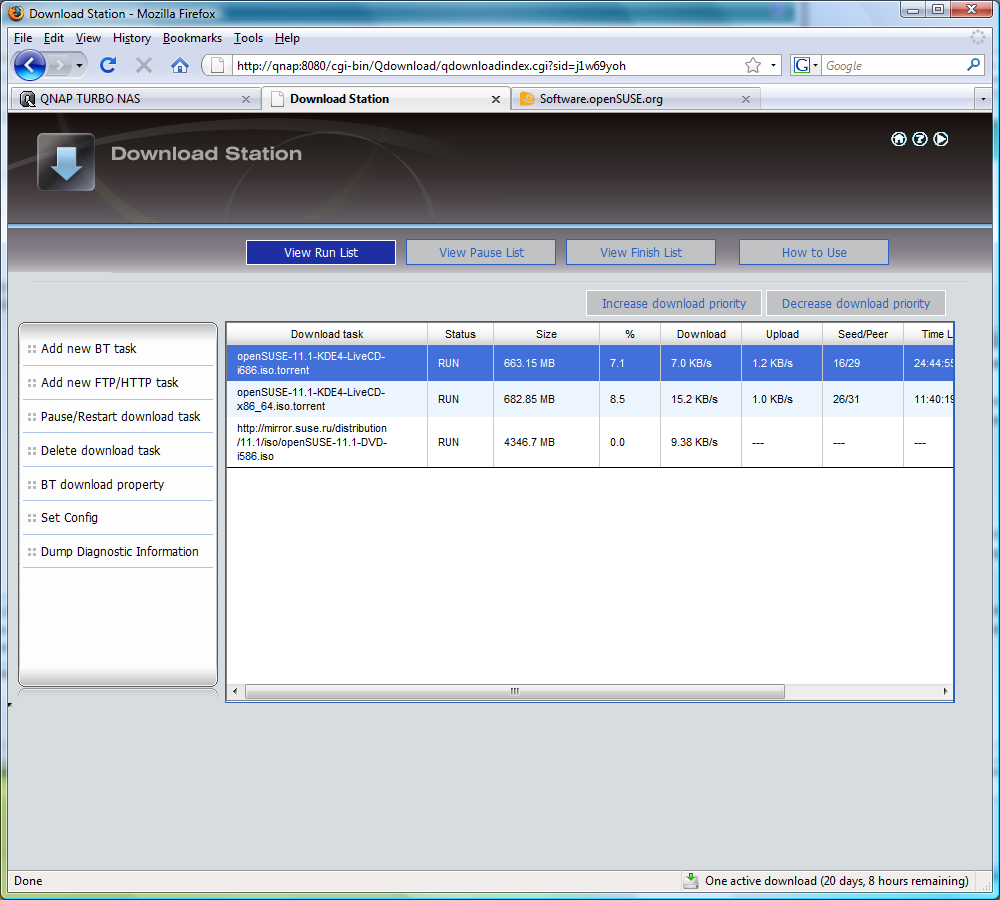1000x900 pixels.
Task: Close the Software.openSUSE.org tab
Action: [x=746, y=100]
